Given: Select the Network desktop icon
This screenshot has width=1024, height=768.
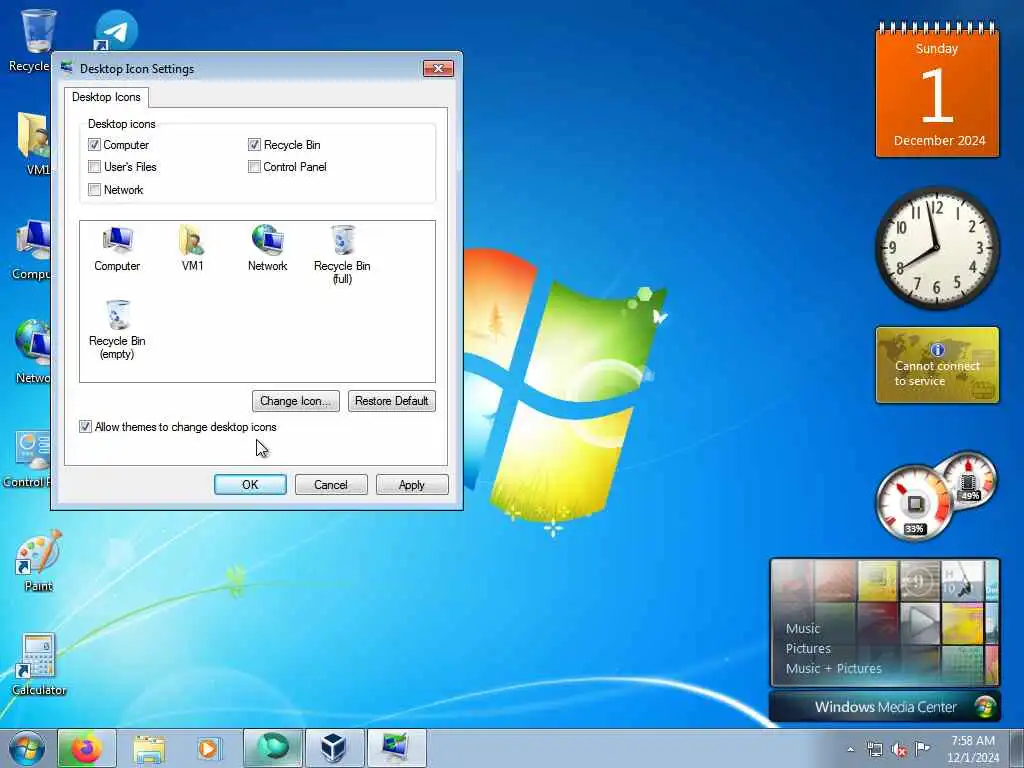Looking at the screenshot, I should click(x=33, y=351).
